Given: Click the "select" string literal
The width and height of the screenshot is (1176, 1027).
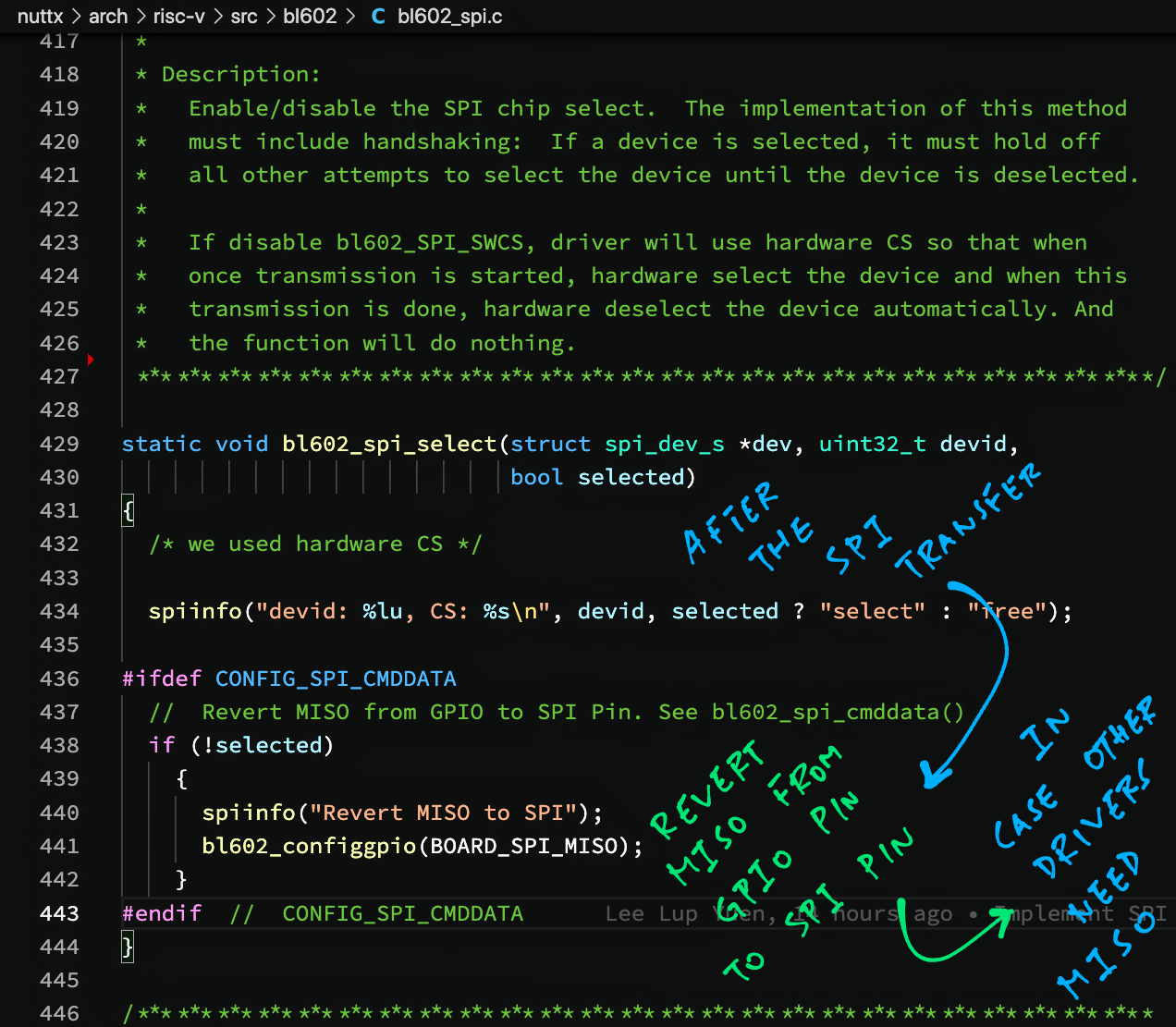Looking at the screenshot, I should pyautogui.click(x=872, y=611).
